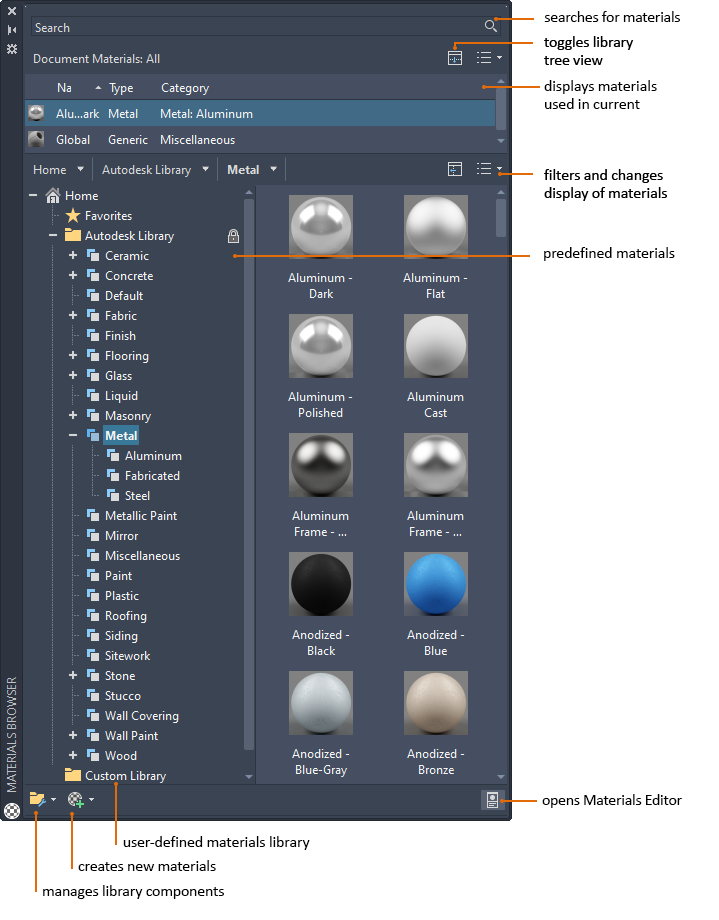The height and width of the screenshot is (920, 719).
Task: Select the Aluminum subcategory under Metal
Action: [x=153, y=456]
